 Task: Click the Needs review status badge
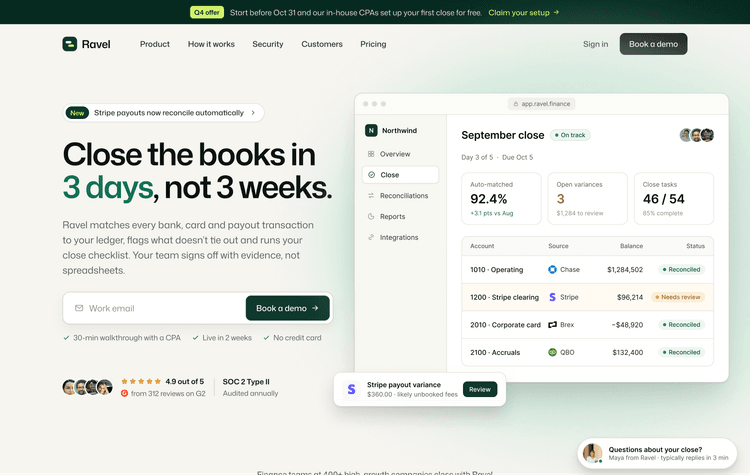pos(678,297)
